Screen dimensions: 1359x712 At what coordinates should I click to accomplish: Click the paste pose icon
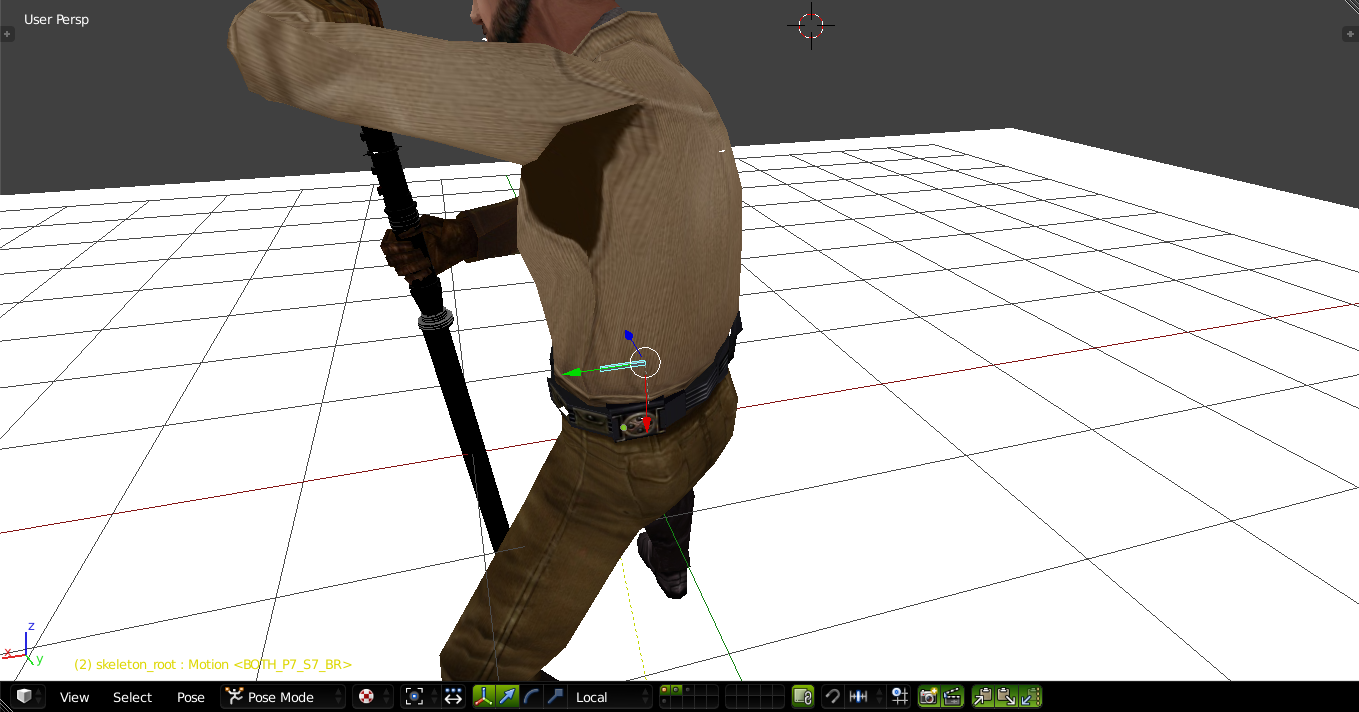[1007, 697]
